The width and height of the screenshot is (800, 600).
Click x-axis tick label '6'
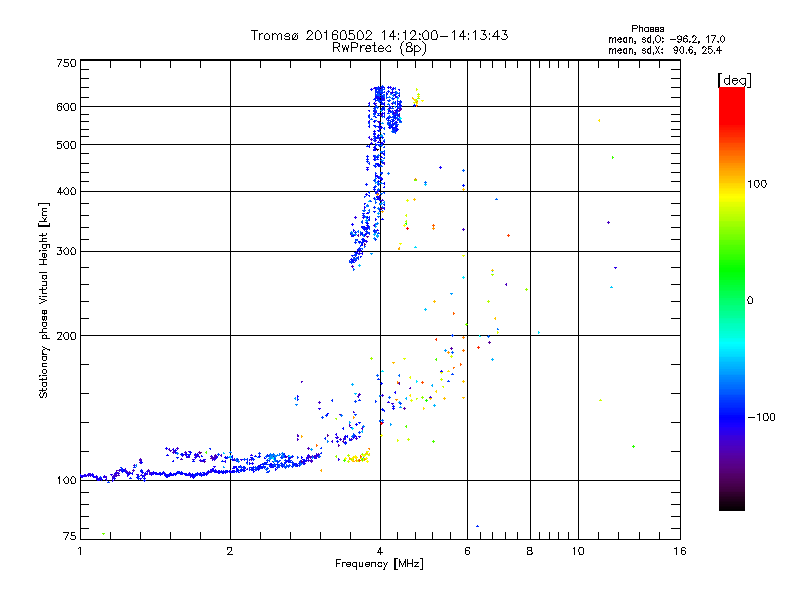pos(467,551)
